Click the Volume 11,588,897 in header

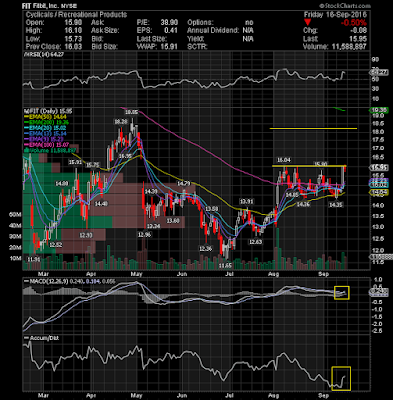(349, 47)
